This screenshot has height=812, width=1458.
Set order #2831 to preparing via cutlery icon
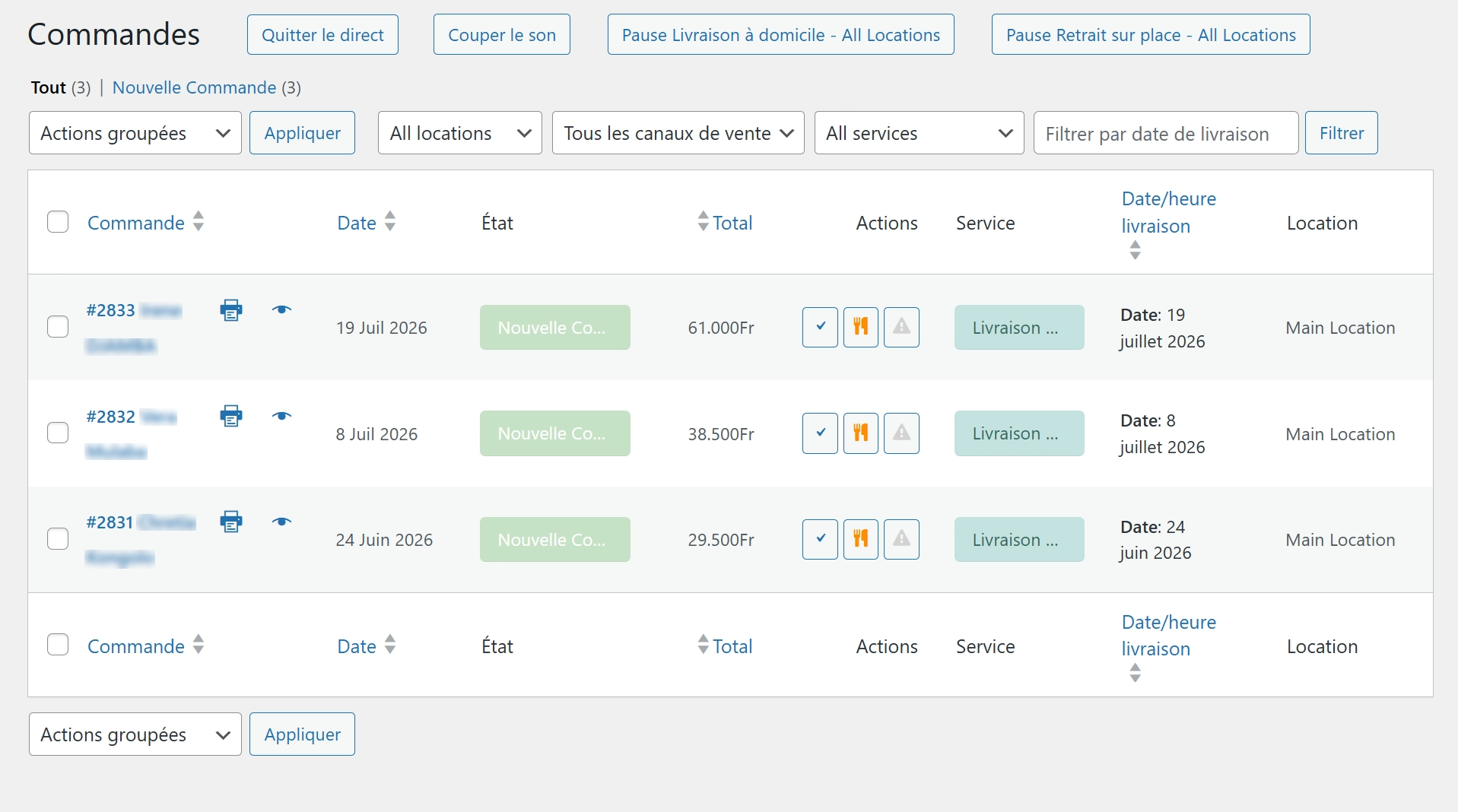pos(861,539)
